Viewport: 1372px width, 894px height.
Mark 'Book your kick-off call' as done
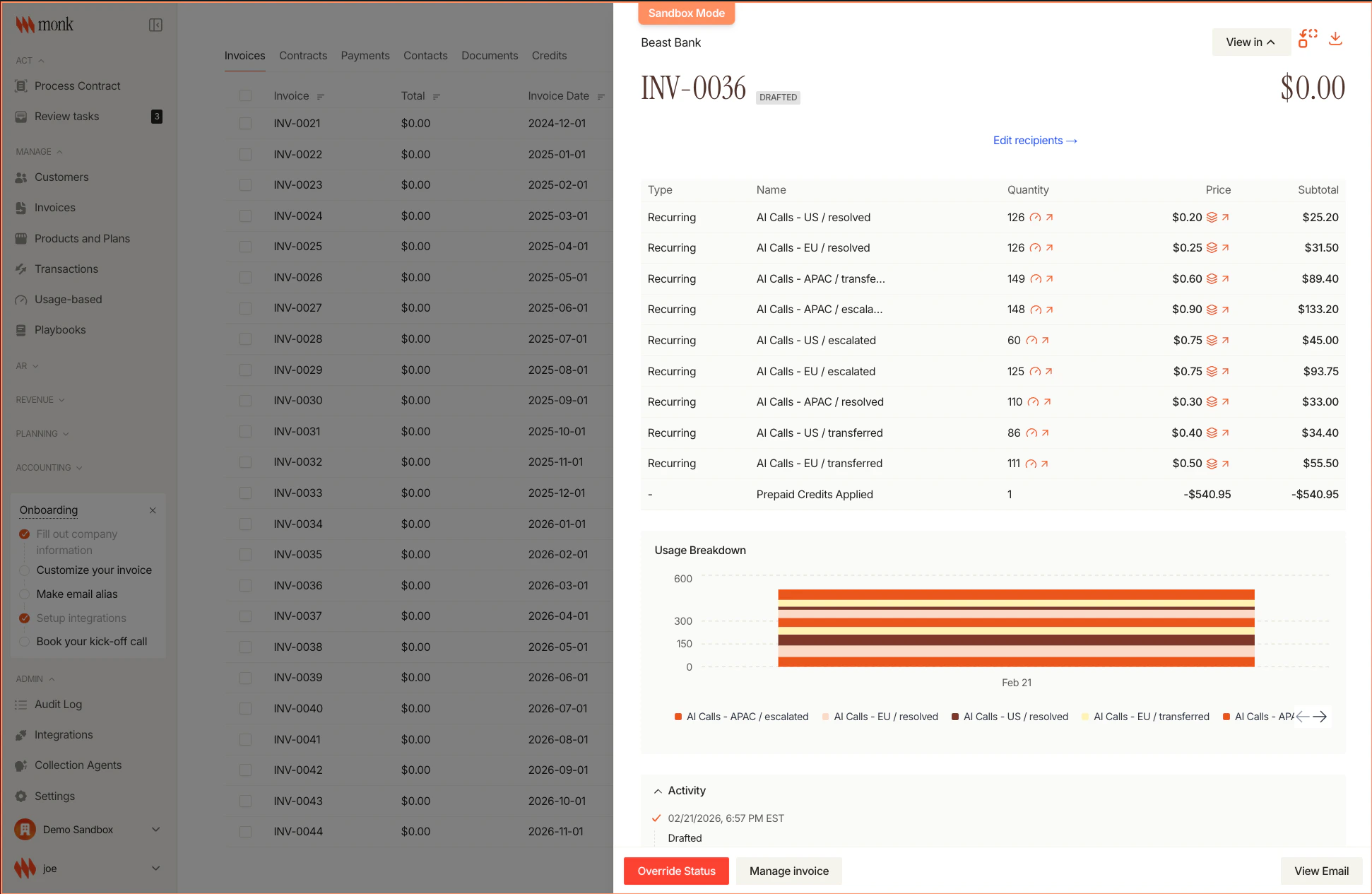coord(24,641)
